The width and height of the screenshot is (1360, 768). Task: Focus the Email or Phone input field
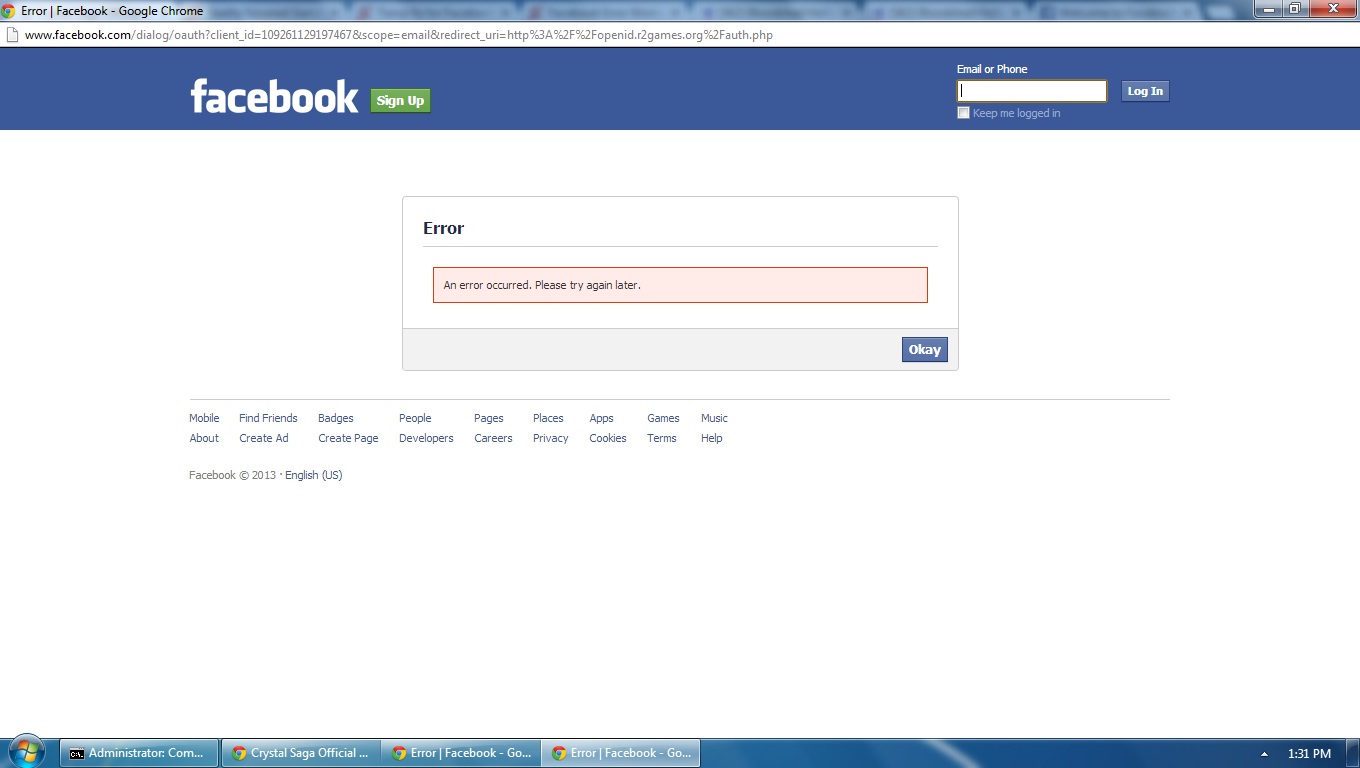tap(1032, 91)
